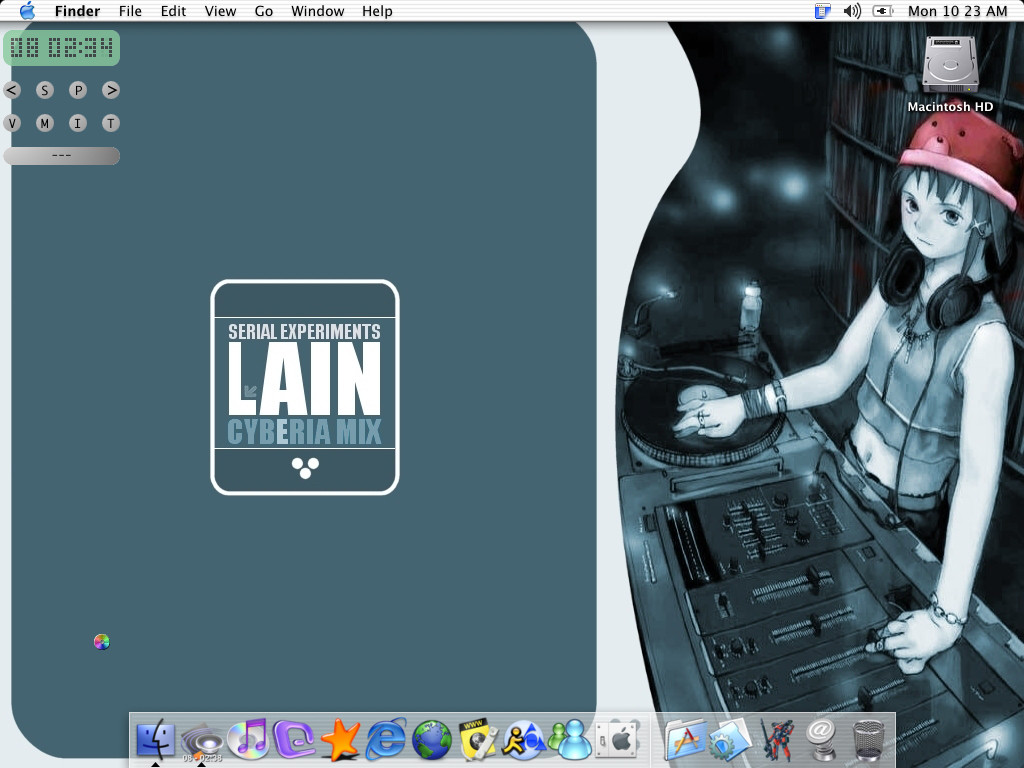Open the Finder application menu
This screenshot has height=768, width=1024.
pyautogui.click(x=77, y=11)
